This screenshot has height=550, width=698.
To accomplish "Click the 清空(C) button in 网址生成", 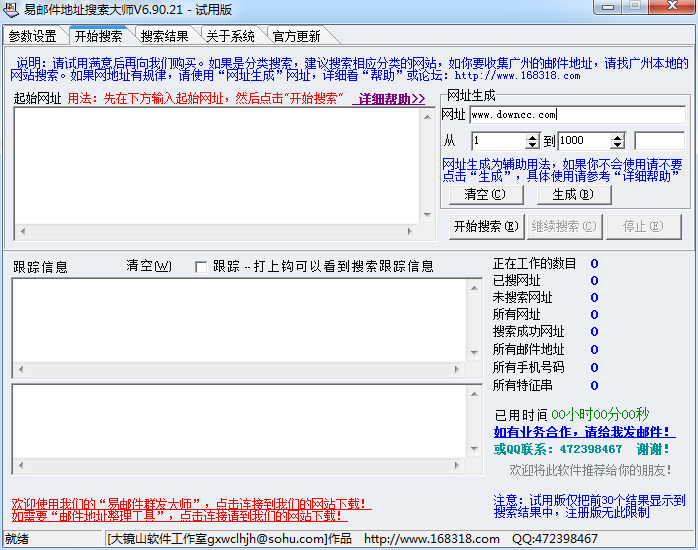I will click(486, 194).
